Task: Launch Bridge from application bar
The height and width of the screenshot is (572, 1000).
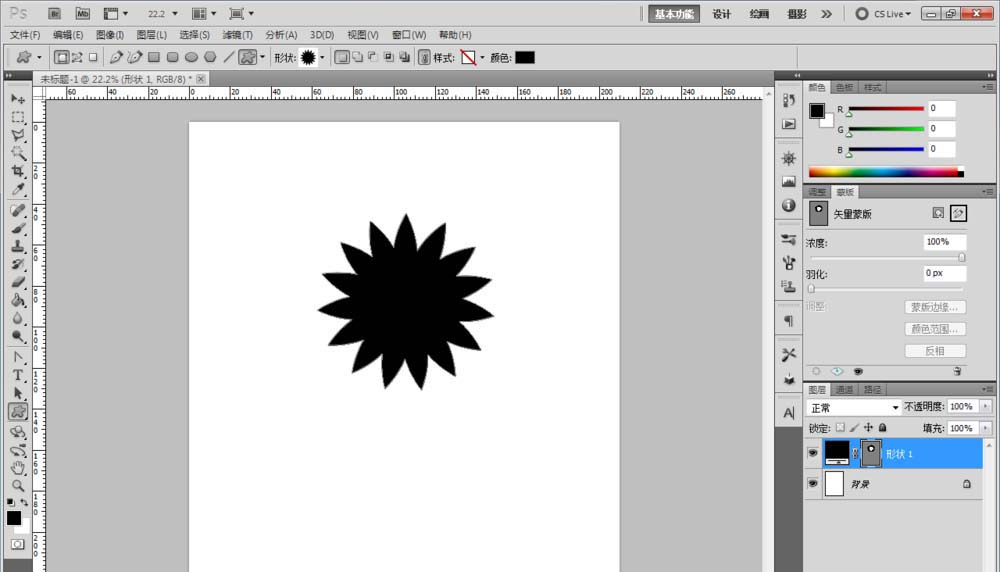Action: (x=54, y=13)
